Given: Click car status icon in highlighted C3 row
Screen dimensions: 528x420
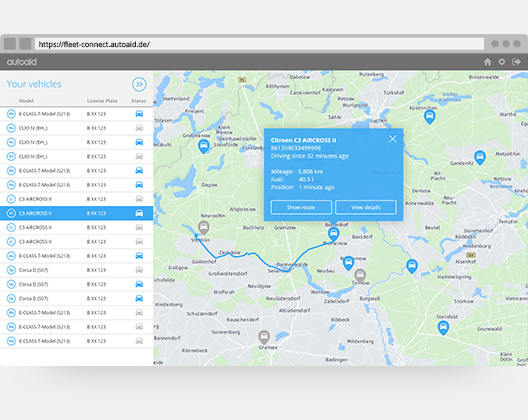Looking at the screenshot, I should (139, 213).
